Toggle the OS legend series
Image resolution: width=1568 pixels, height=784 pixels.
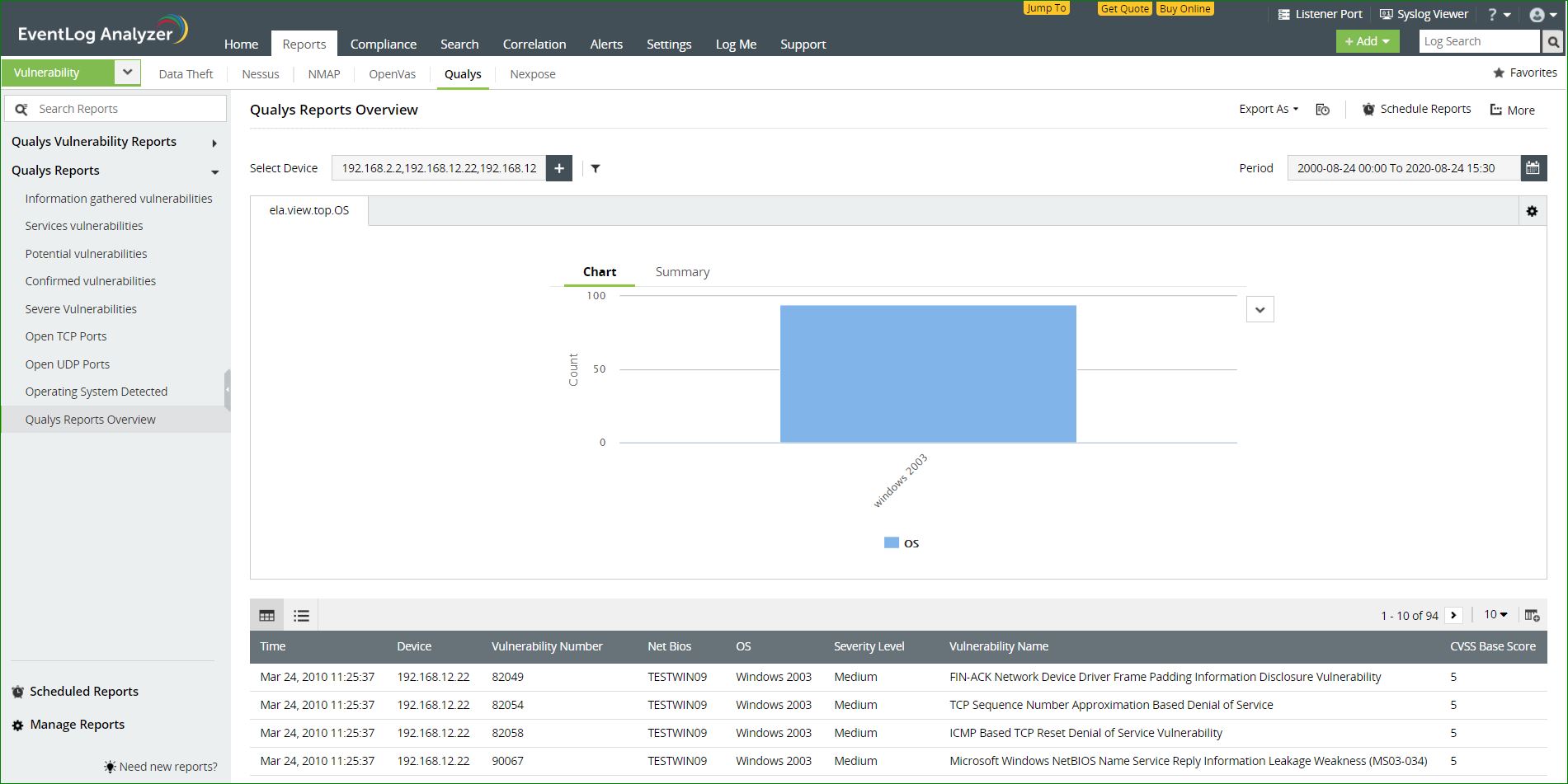click(x=901, y=543)
